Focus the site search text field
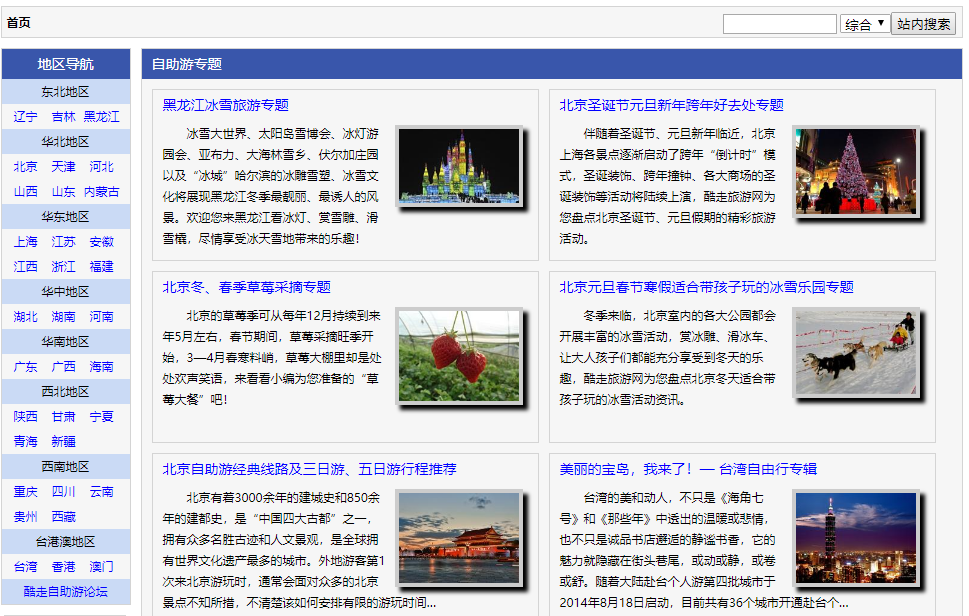The width and height of the screenshot is (969, 616). click(x=779, y=24)
